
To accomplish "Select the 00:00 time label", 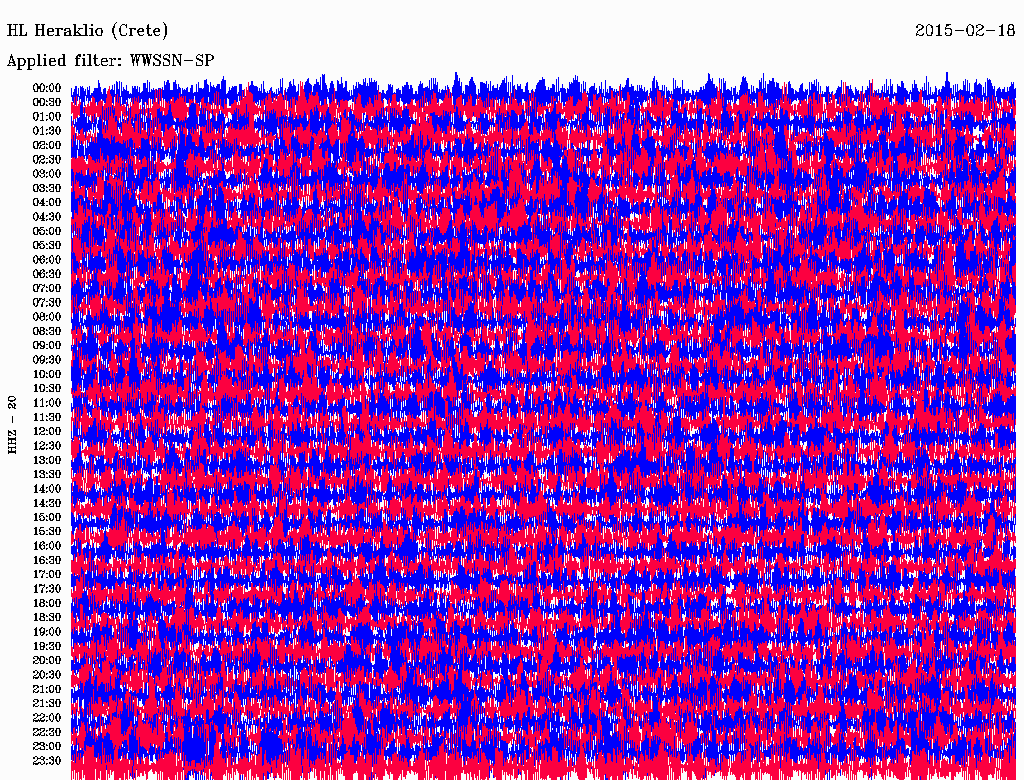I will (x=46, y=88).
